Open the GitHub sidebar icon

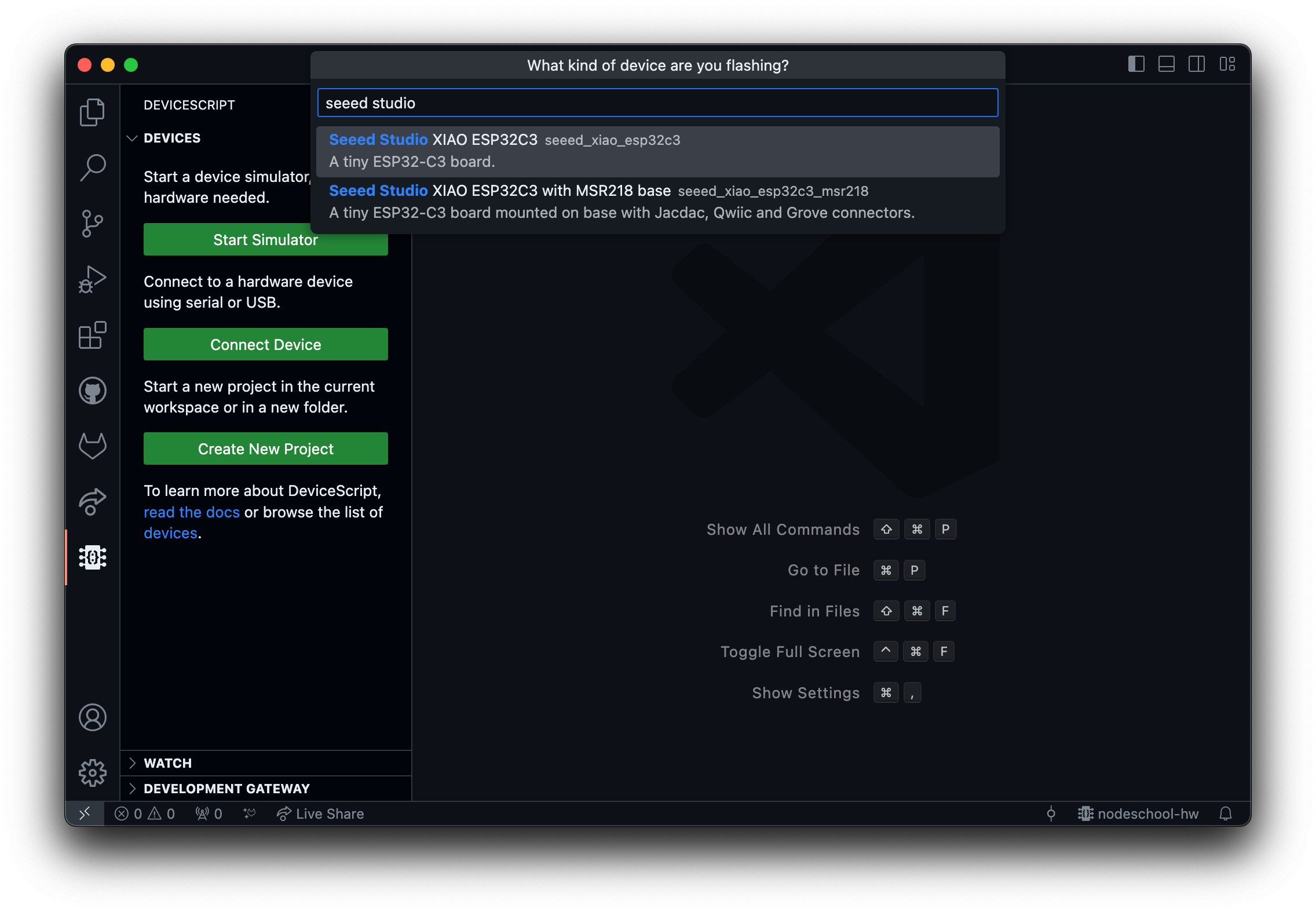click(92, 391)
